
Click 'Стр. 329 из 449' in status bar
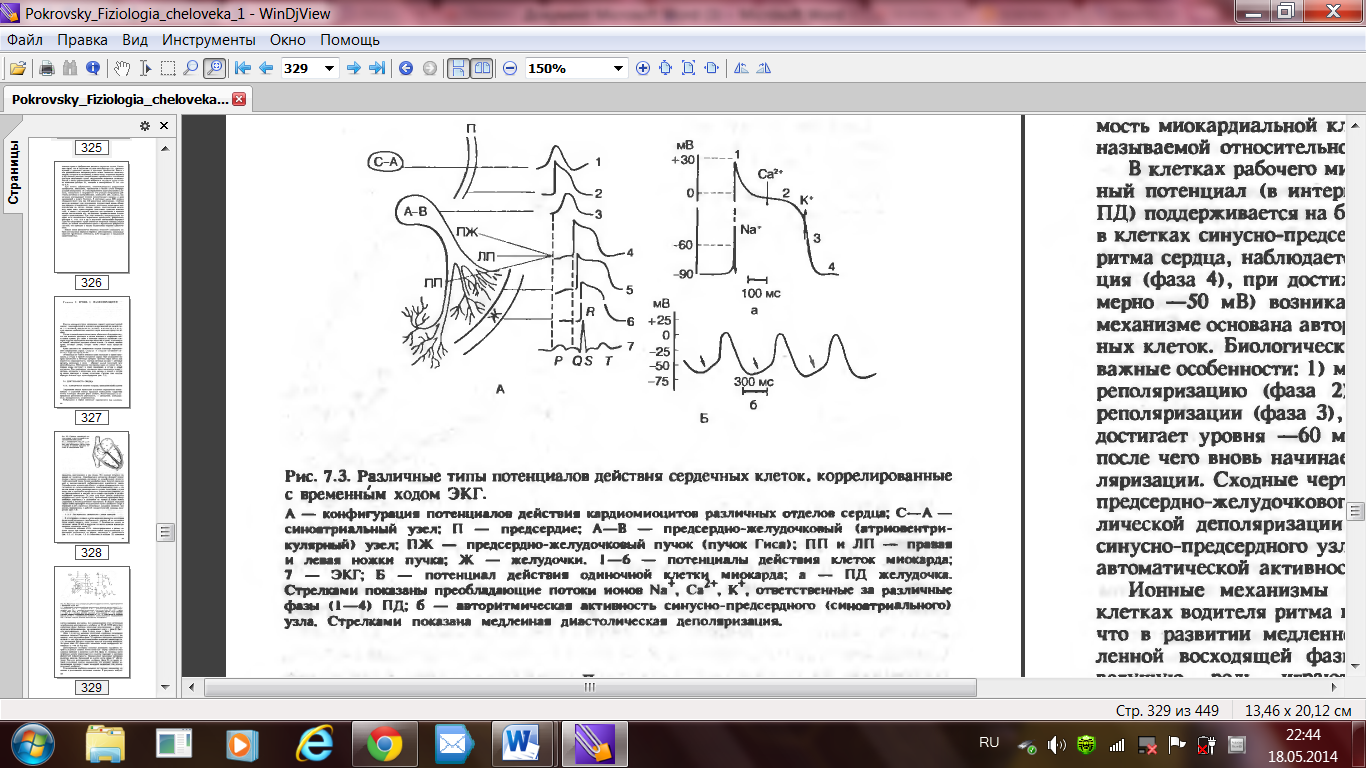point(1167,710)
